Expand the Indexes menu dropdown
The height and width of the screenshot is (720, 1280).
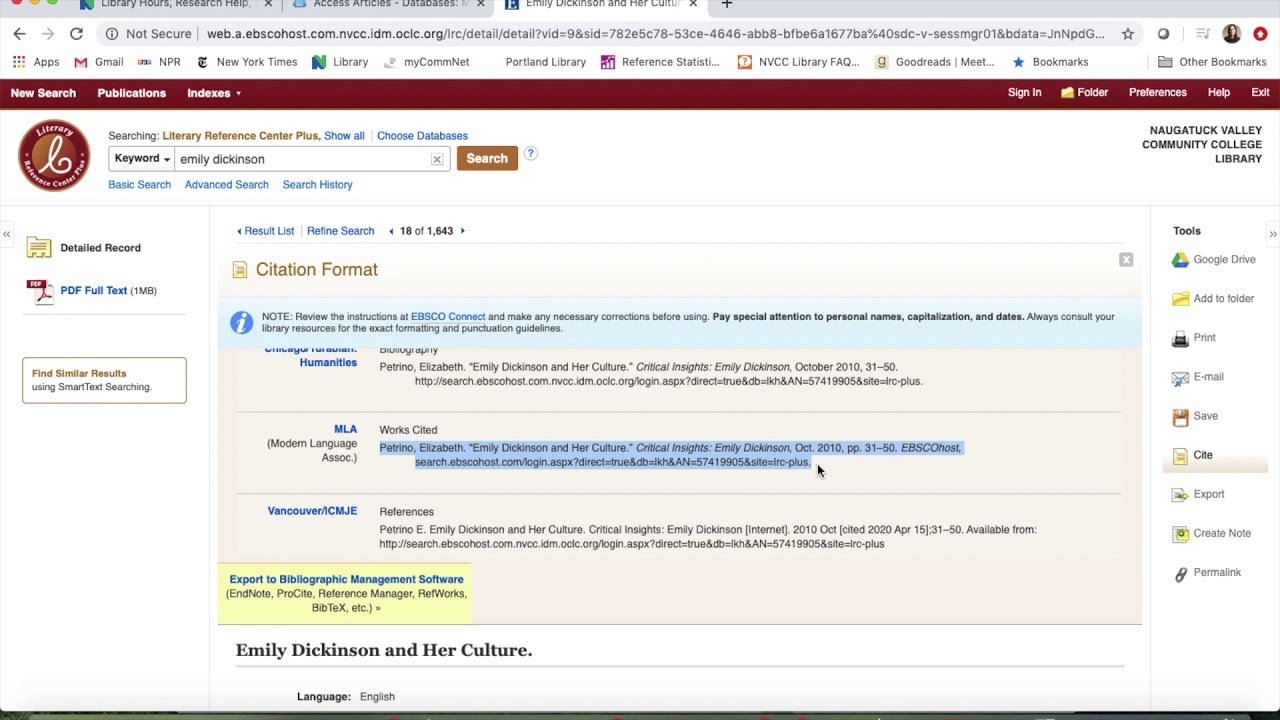click(214, 93)
